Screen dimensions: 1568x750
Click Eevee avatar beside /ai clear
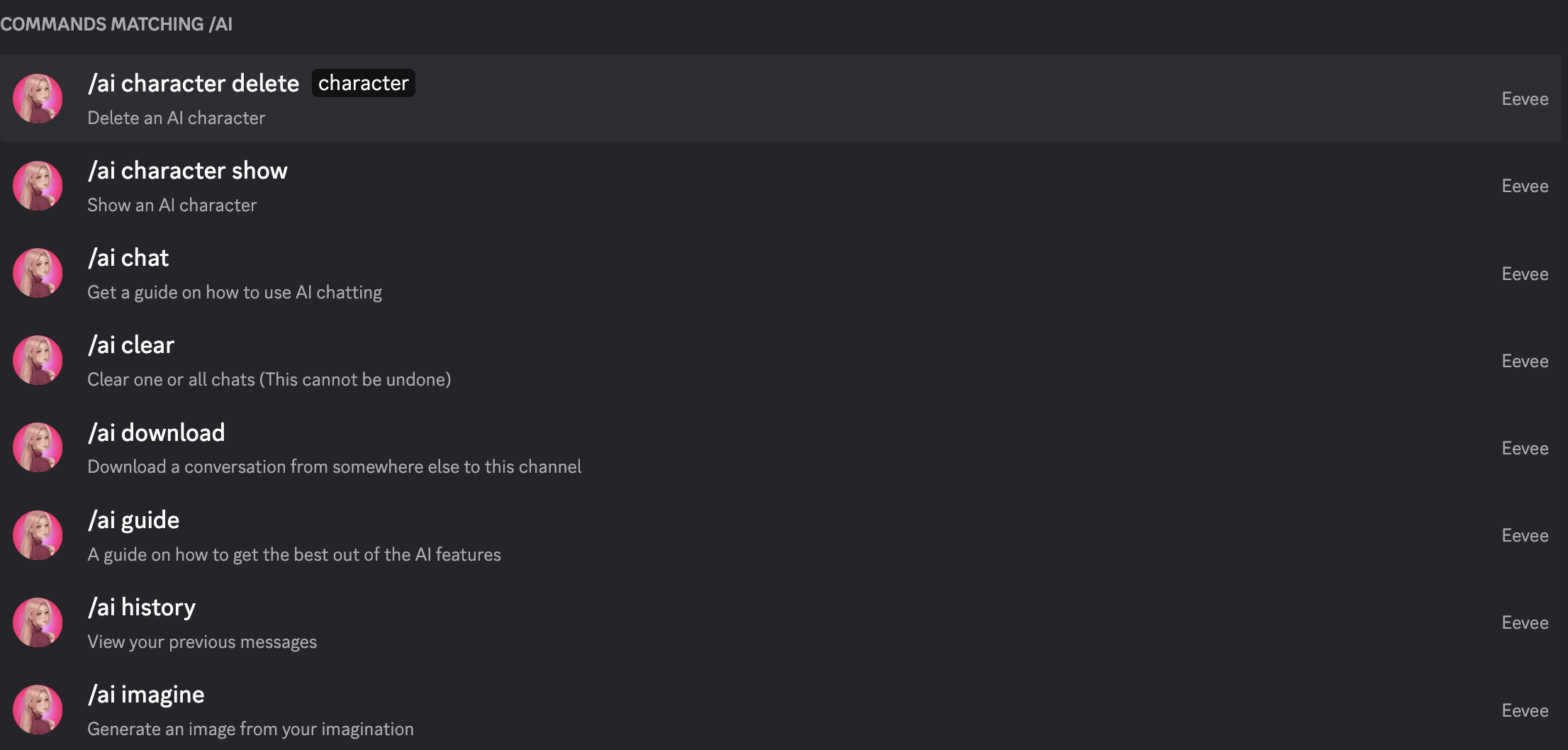pyautogui.click(x=38, y=360)
